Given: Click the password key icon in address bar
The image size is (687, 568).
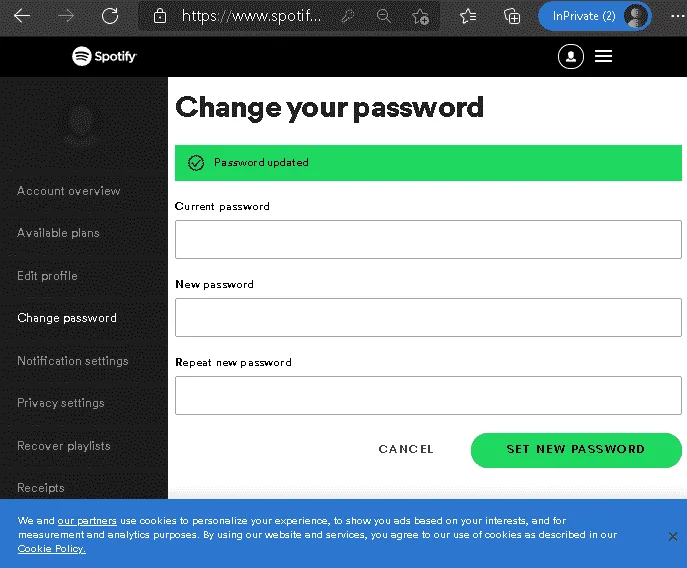Looking at the screenshot, I should [x=347, y=17].
